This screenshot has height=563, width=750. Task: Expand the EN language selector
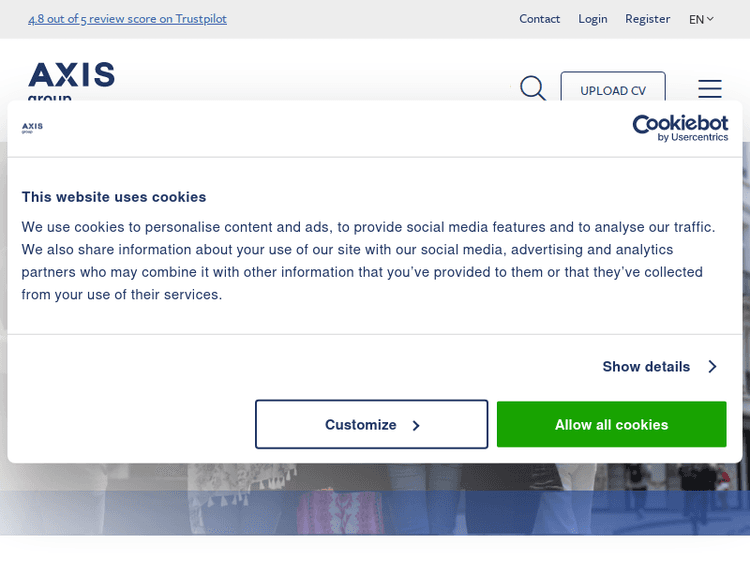tap(701, 19)
